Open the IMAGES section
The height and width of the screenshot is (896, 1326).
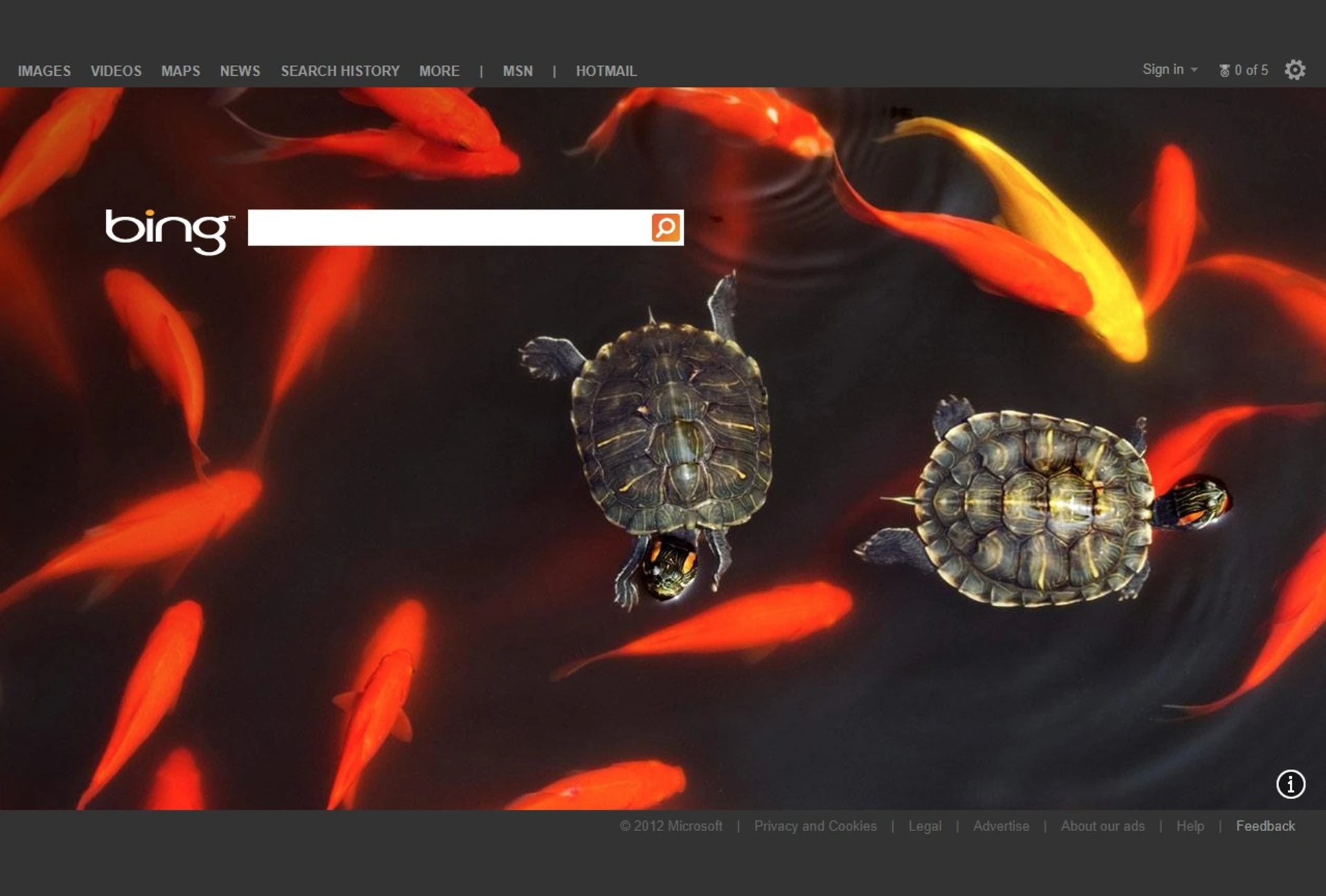[x=44, y=71]
